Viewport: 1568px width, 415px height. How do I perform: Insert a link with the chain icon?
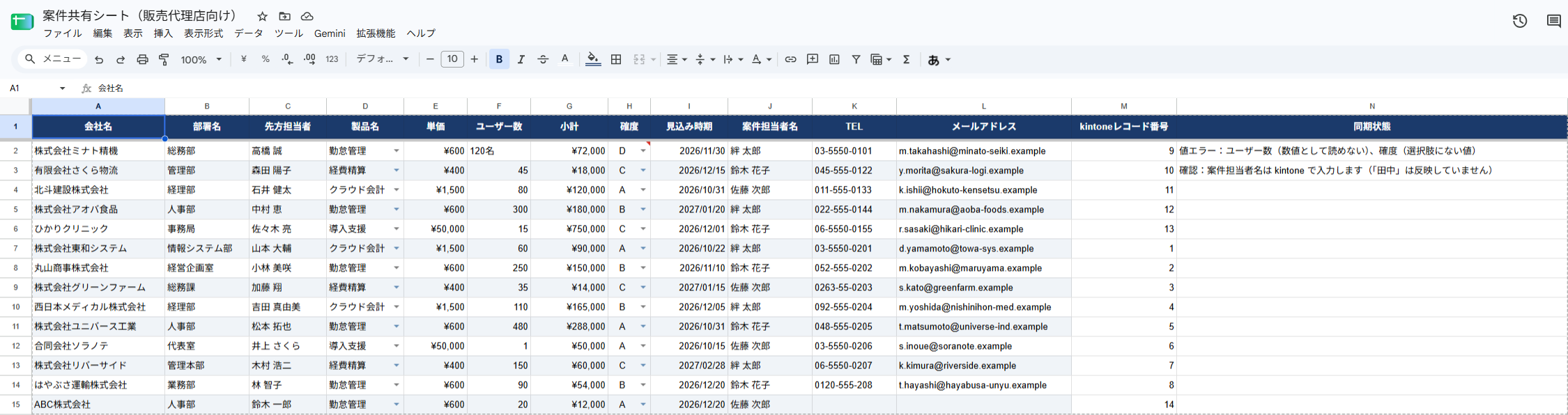(x=790, y=60)
